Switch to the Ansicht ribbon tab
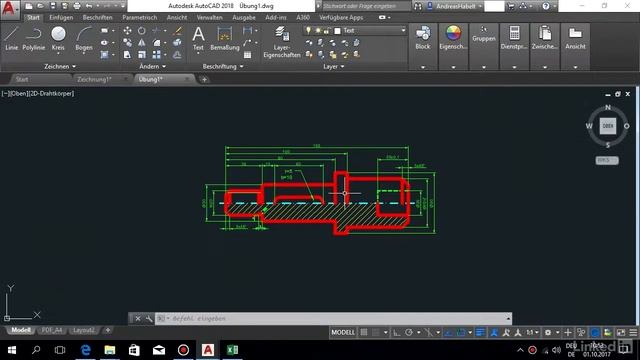This screenshot has width=640, height=360. point(177,18)
